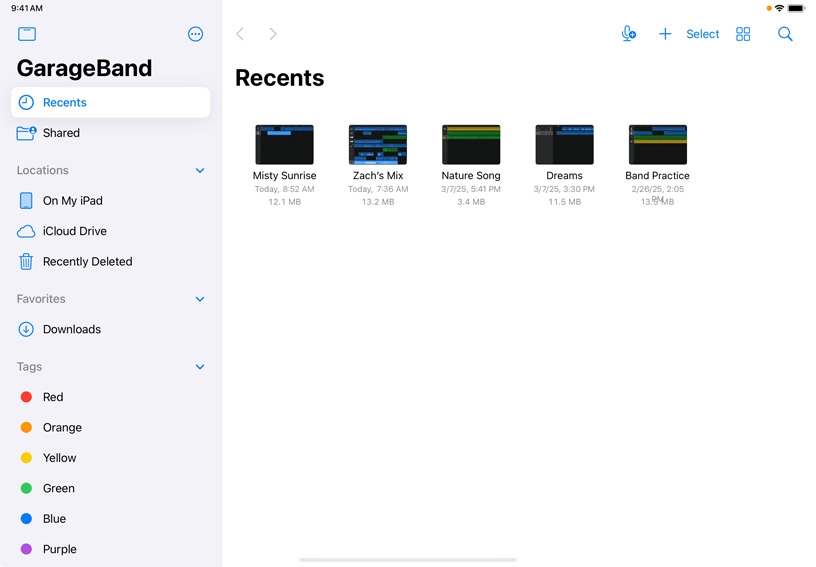Create new song with plus icon
The image size is (816, 567).
665,34
